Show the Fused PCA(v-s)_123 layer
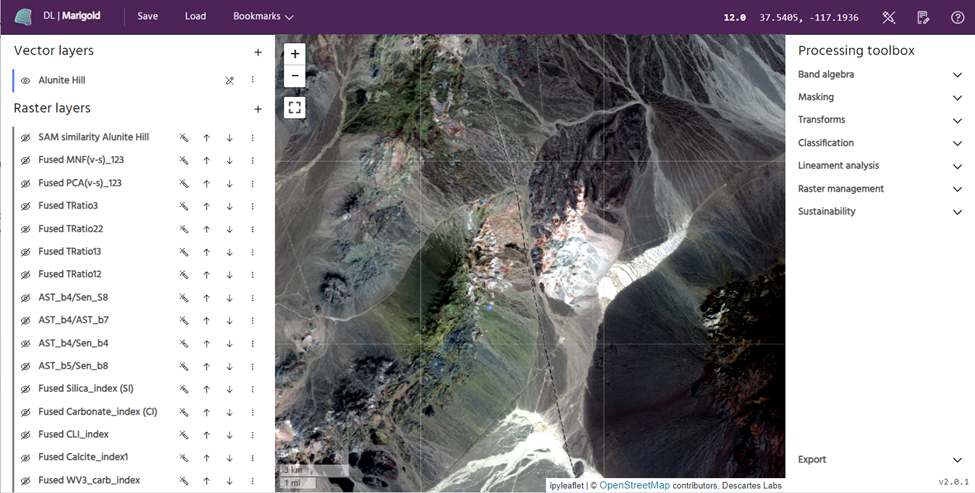This screenshot has width=975, height=493. coord(25,183)
